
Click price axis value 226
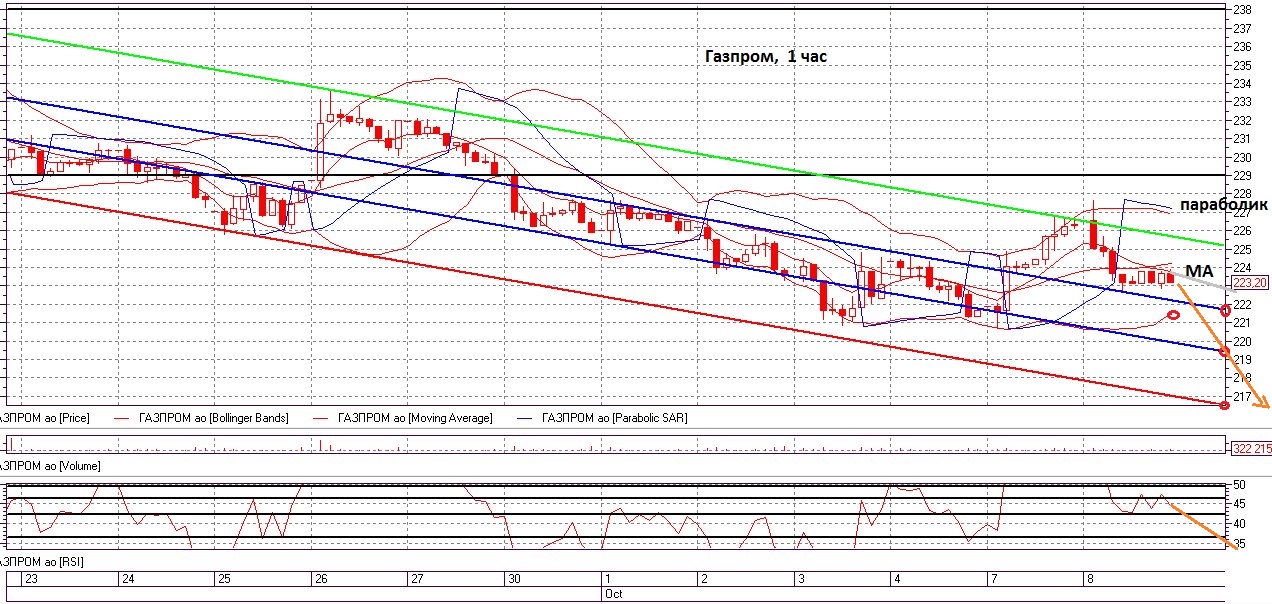(1244, 231)
